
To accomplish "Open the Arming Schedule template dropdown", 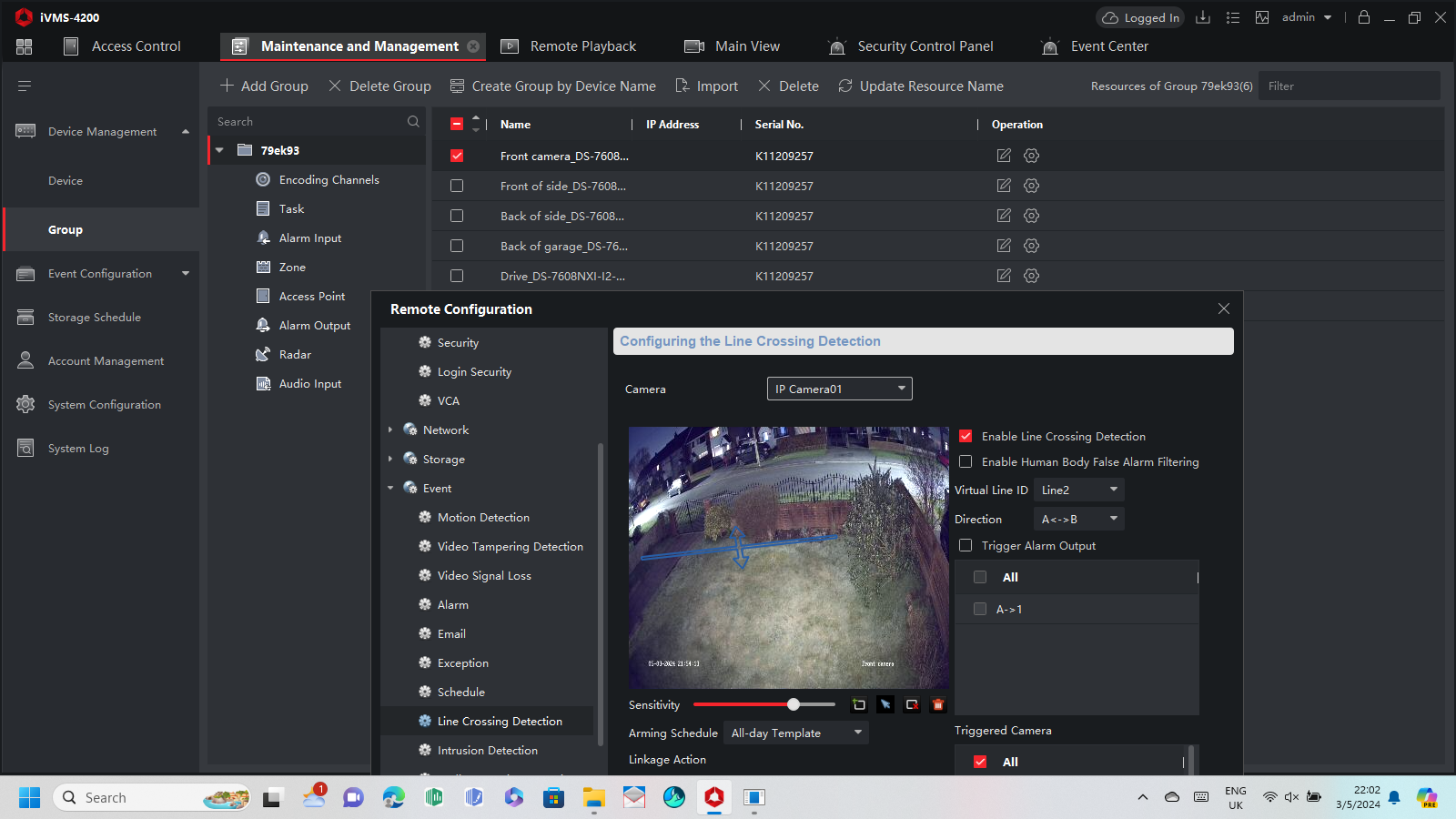I will pyautogui.click(x=796, y=733).
